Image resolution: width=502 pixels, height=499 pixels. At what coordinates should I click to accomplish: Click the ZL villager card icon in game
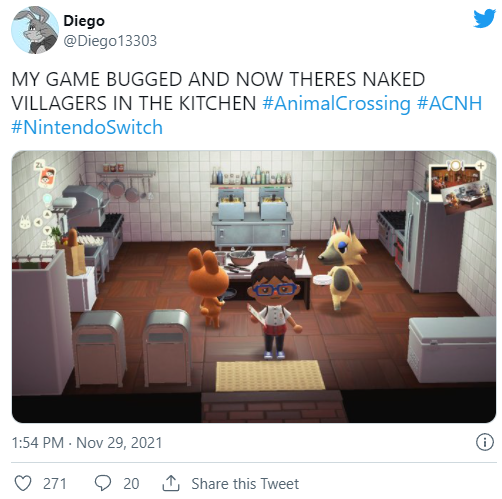[x=47, y=175]
